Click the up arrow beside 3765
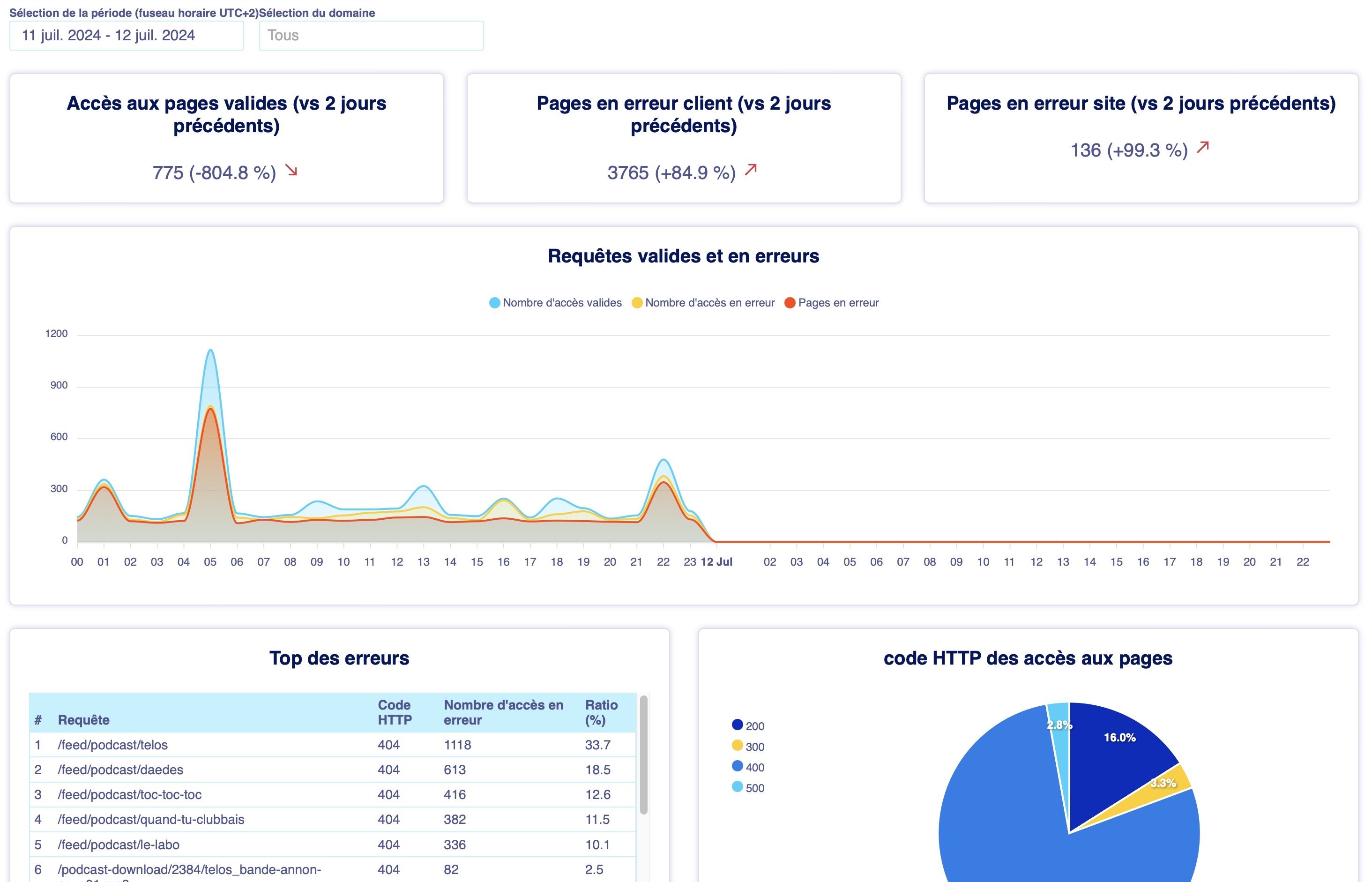Image resolution: width=1372 pixels, height=882 pixels. click(x=751, y=170)
